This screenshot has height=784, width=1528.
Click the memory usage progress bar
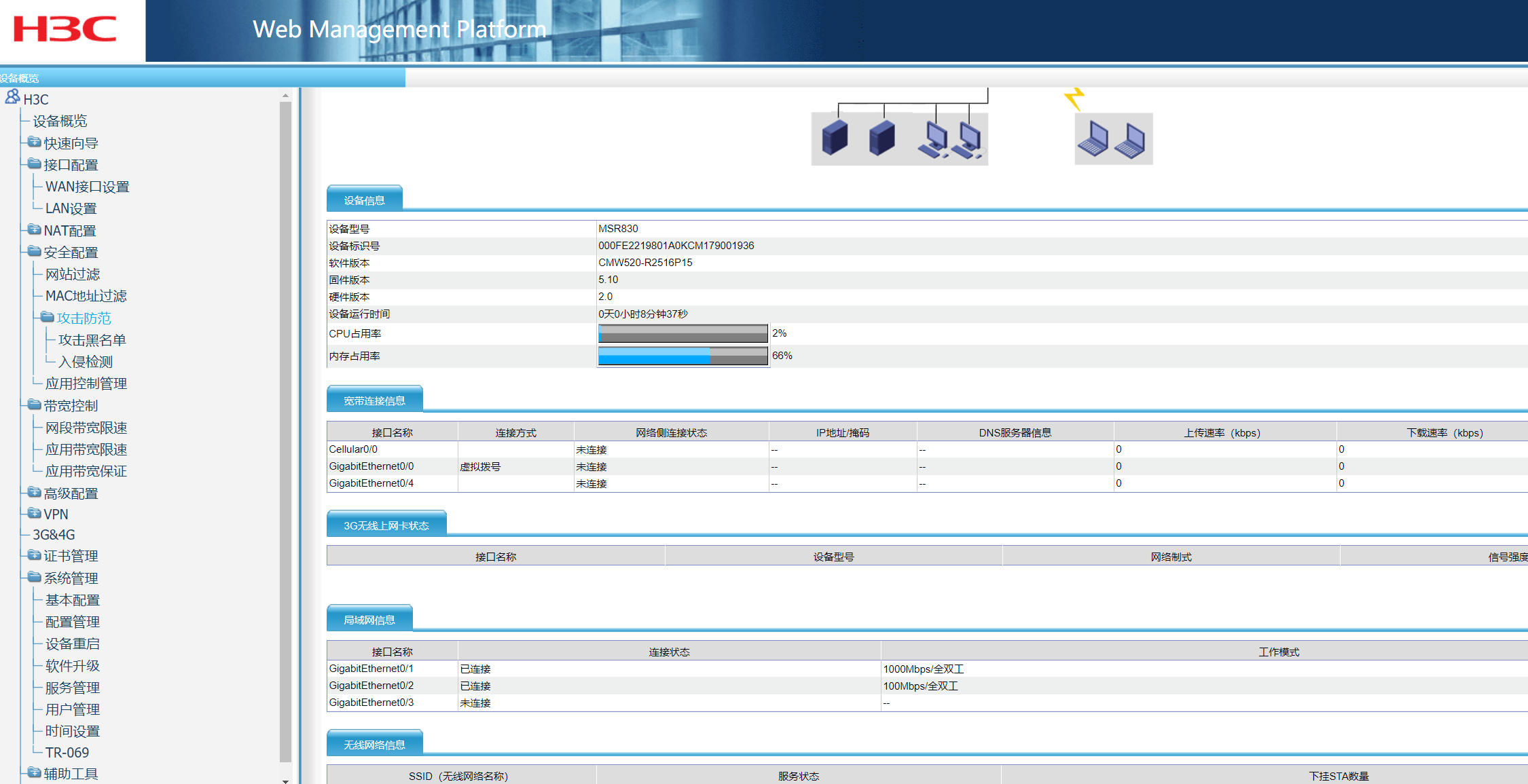tap(683, 356)
